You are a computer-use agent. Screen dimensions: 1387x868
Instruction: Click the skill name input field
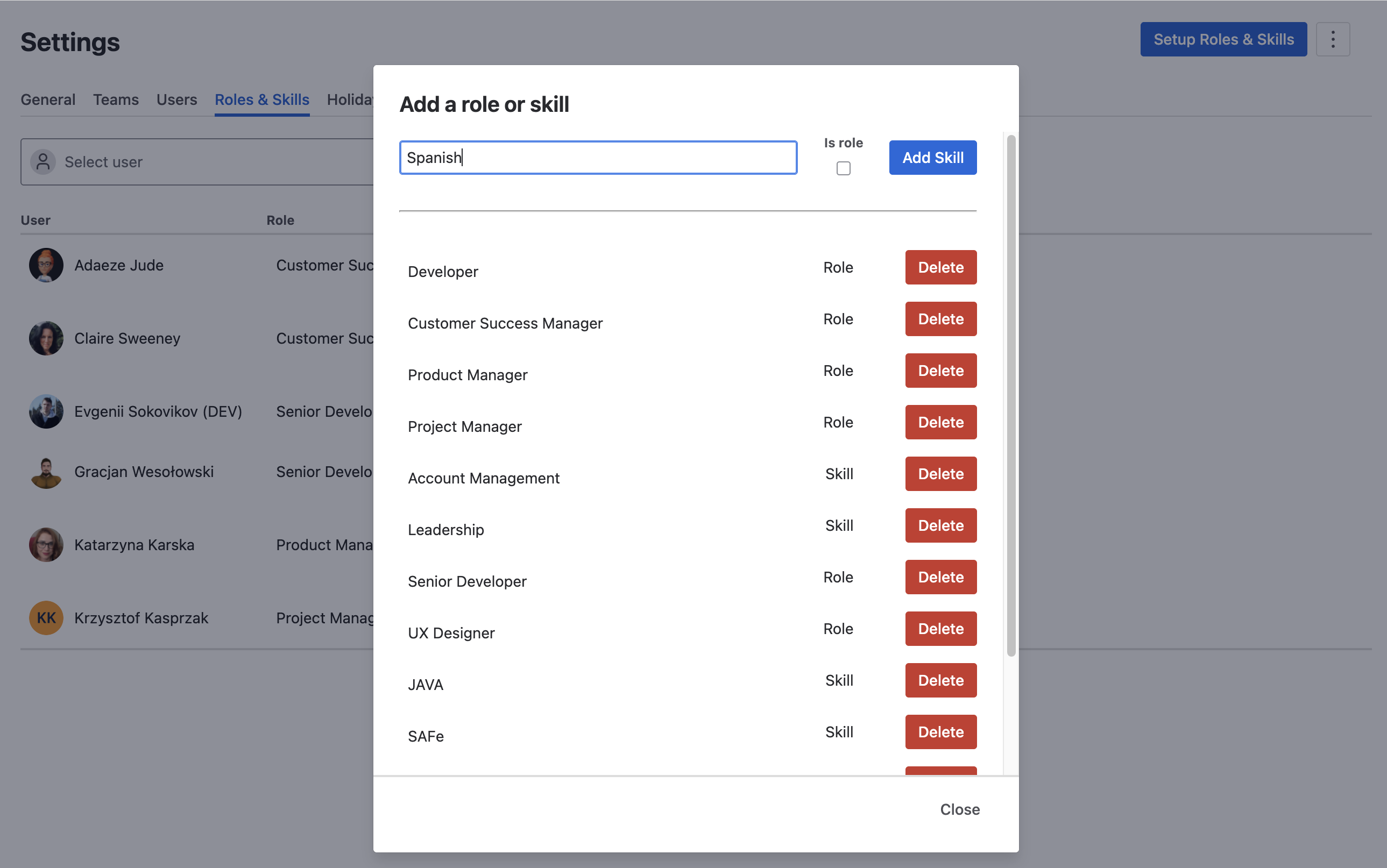coord(597,157)
